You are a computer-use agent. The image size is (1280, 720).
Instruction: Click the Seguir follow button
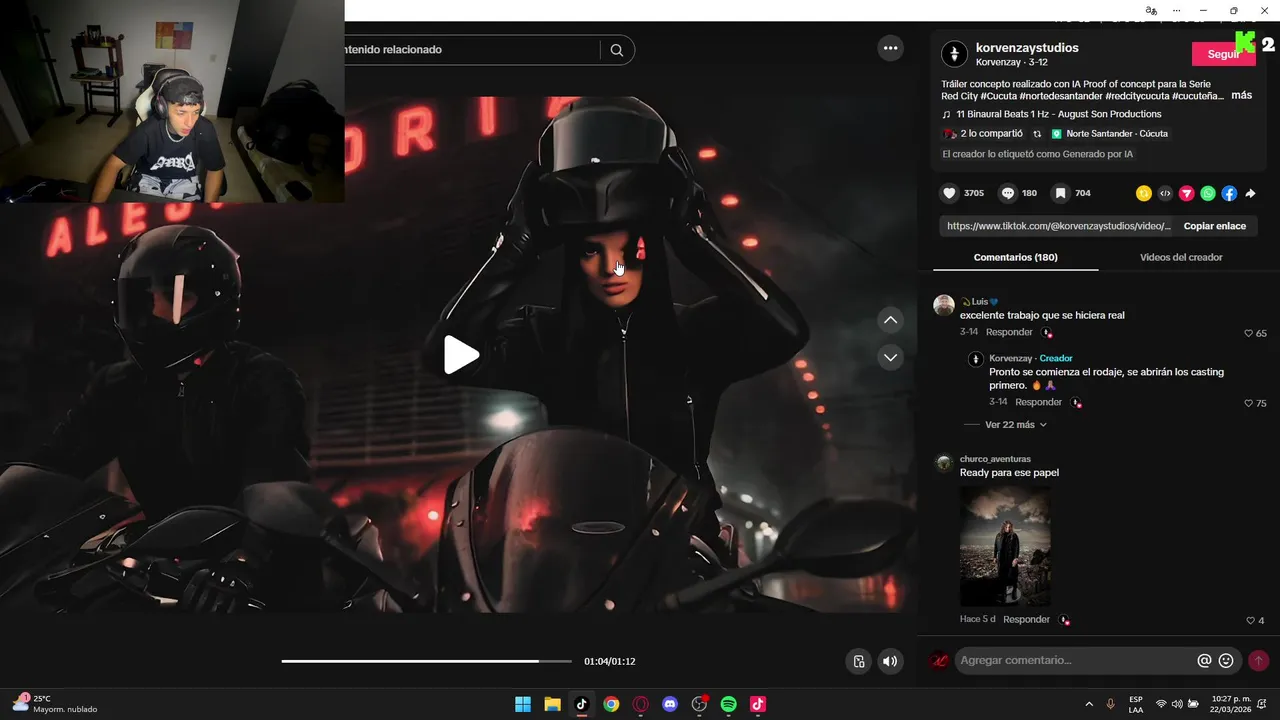[1224, 54]
